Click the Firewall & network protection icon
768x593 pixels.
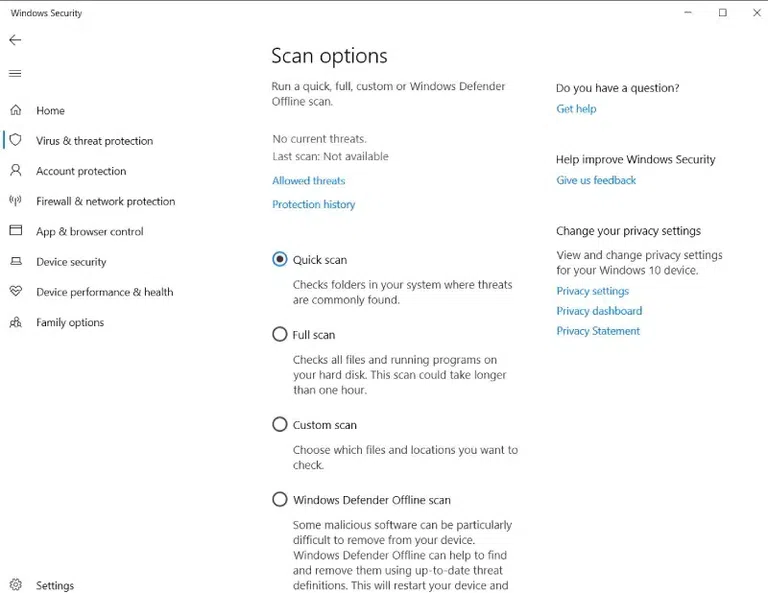pos(16,201)
